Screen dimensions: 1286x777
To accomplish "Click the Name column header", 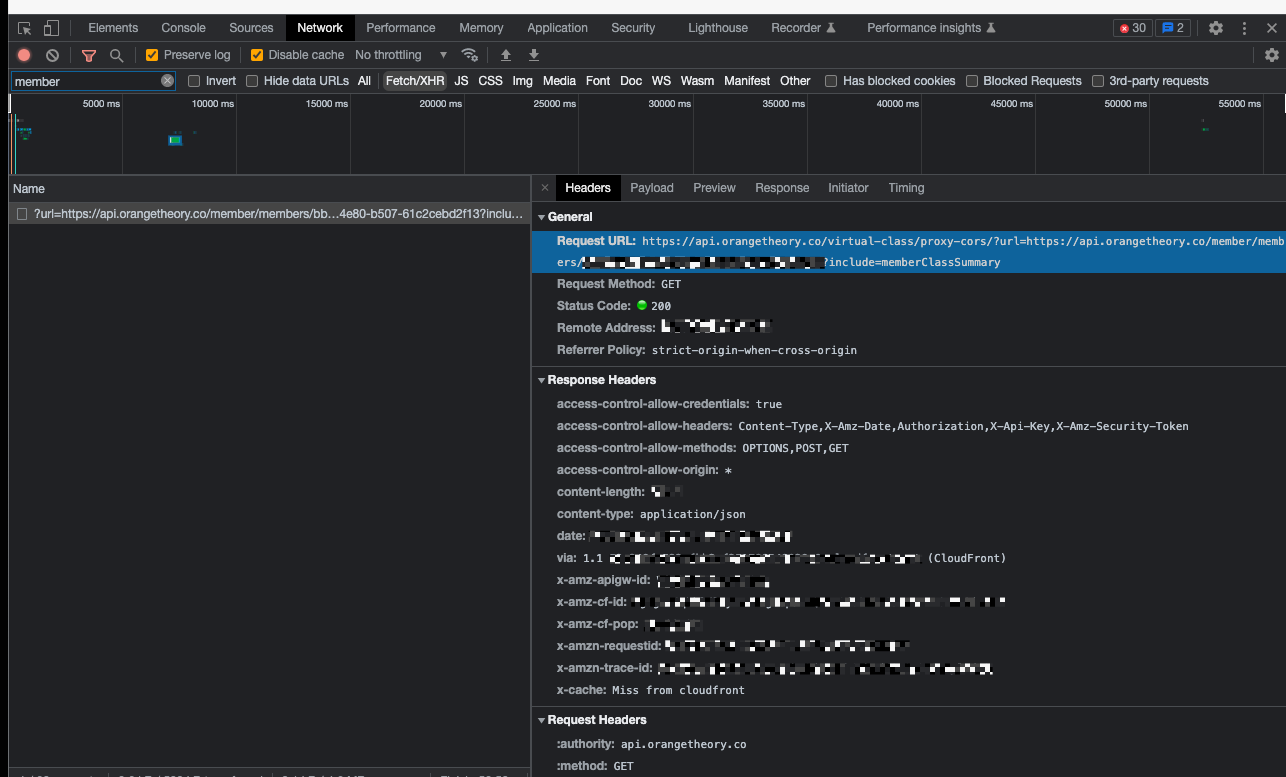I will pyautogui.click(x=269, y=188).
